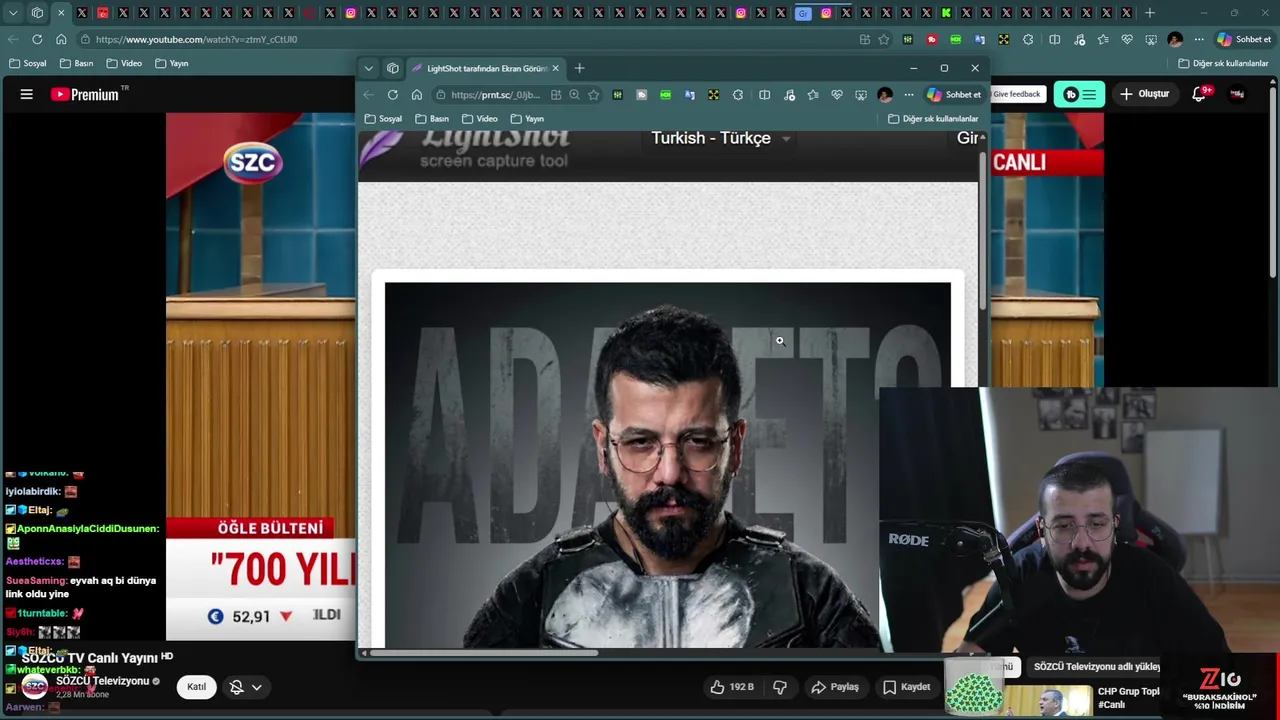The width and height of the screenshot is (1280, 720).
Task: Click vertical scrollbar in Lightshot window
Action: (x=983, y=230)
